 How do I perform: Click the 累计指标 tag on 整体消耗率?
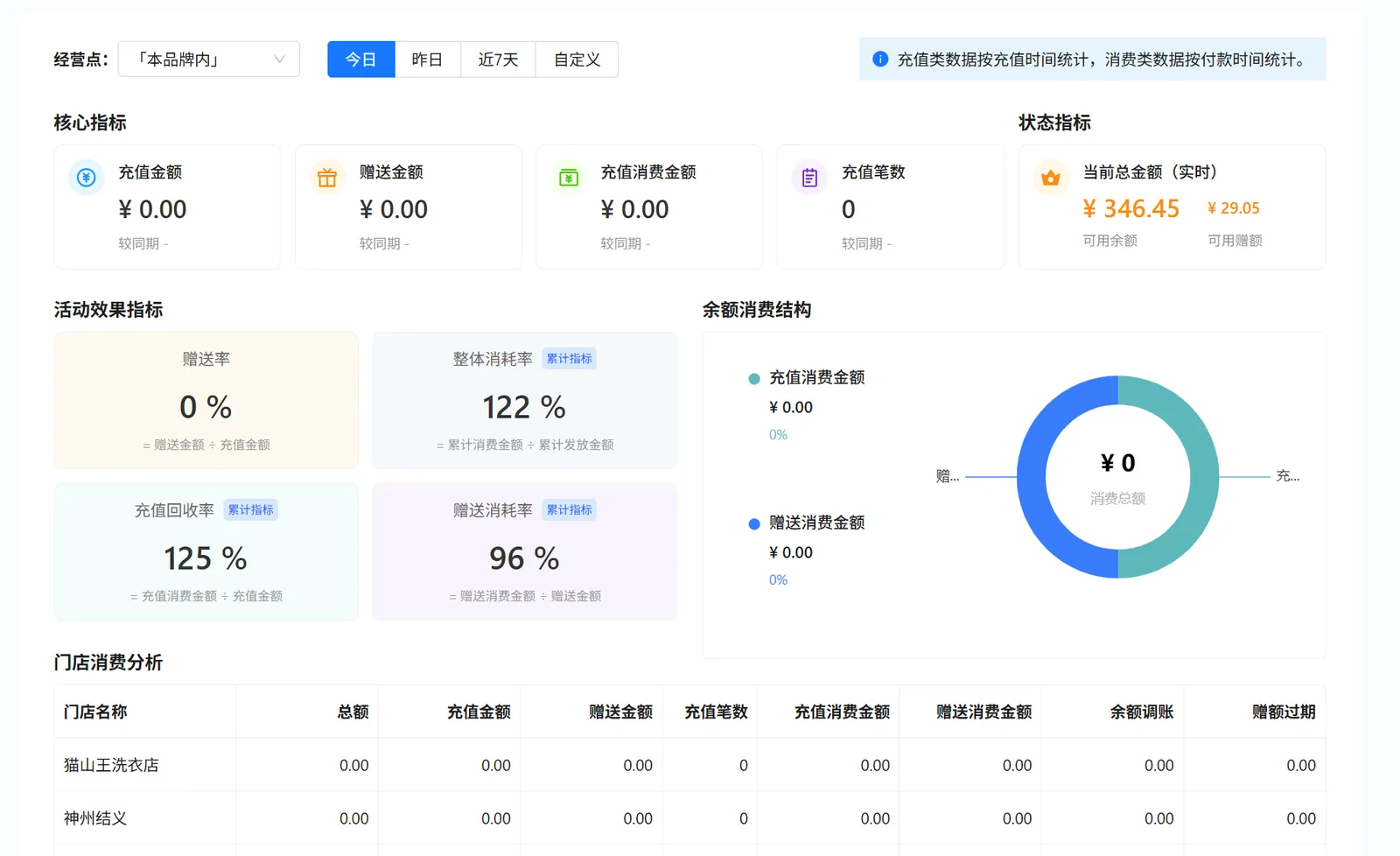point(570,358)
